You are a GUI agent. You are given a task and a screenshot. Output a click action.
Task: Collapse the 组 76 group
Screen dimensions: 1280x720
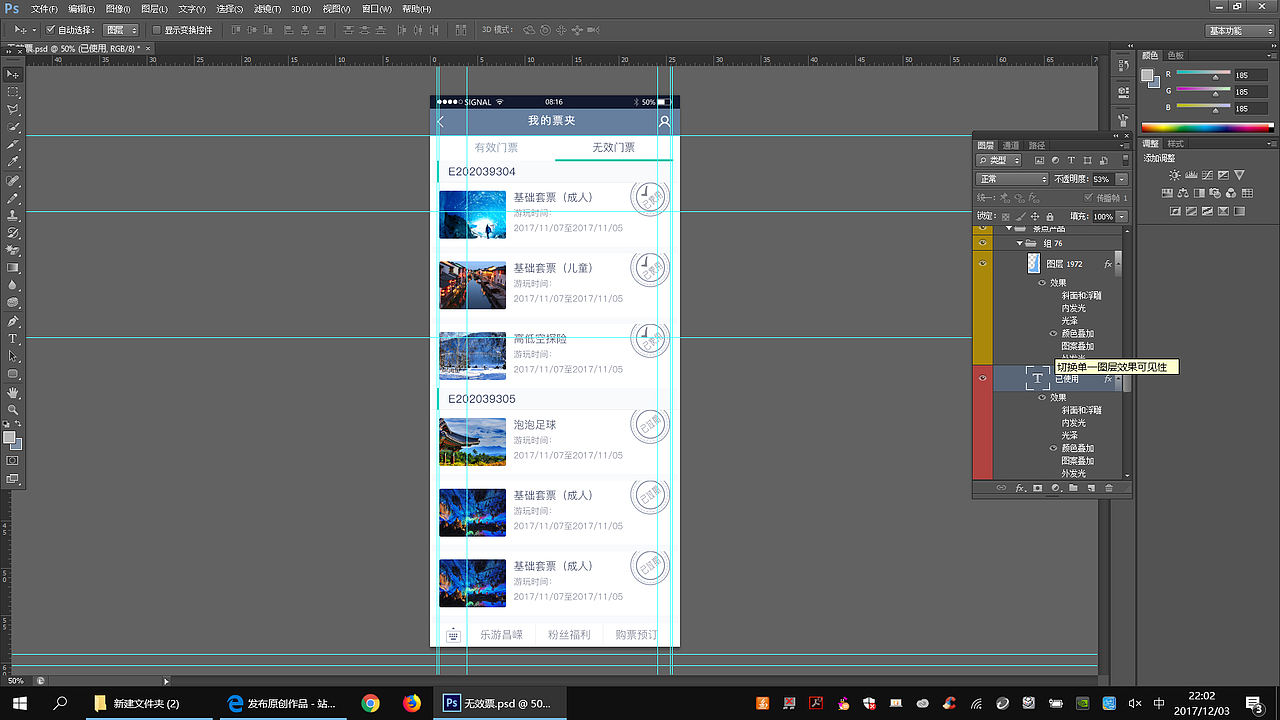tap(1020, 243)
